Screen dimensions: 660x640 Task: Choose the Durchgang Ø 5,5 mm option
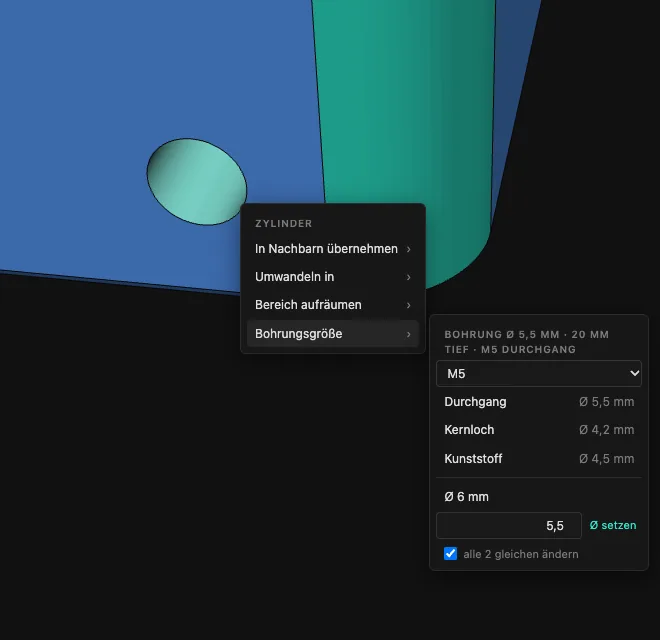click(x=539, y=402)
